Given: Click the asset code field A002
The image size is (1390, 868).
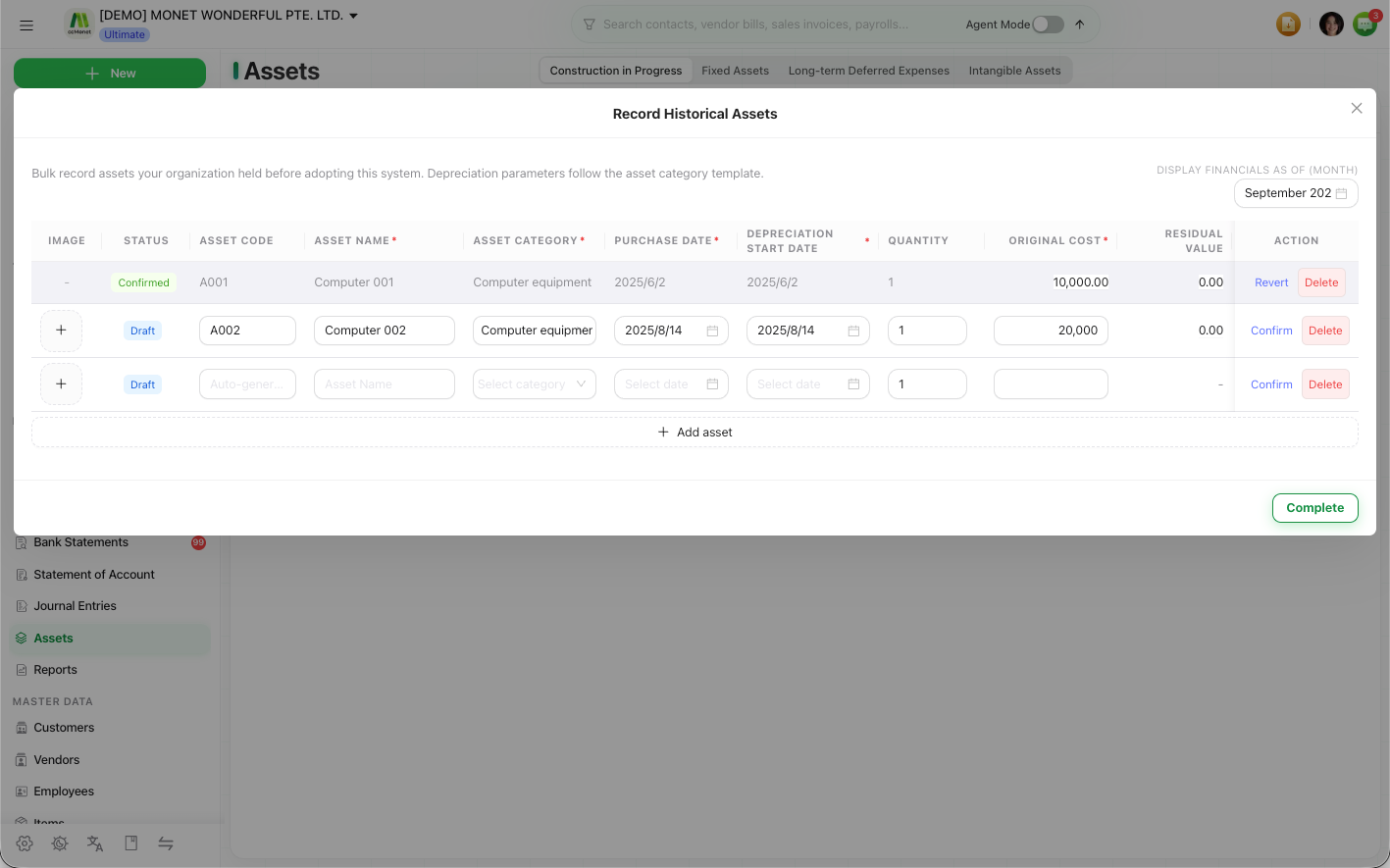Looking at the screenshot, I should (x=247, y=331).
